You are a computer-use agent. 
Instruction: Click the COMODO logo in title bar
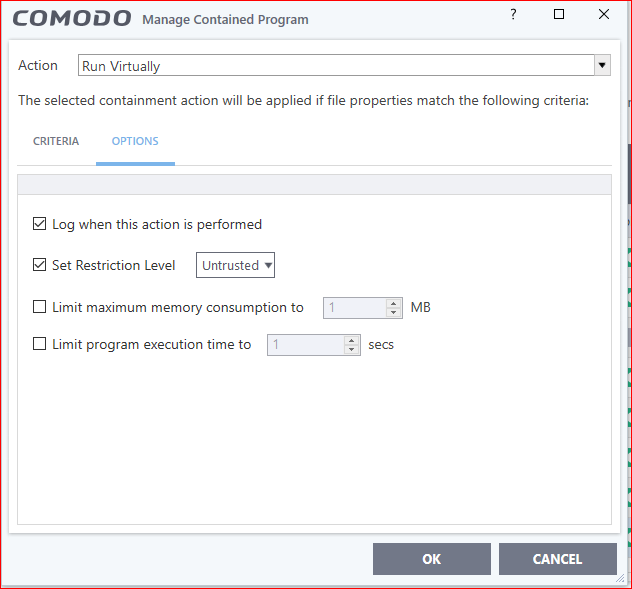72,18
